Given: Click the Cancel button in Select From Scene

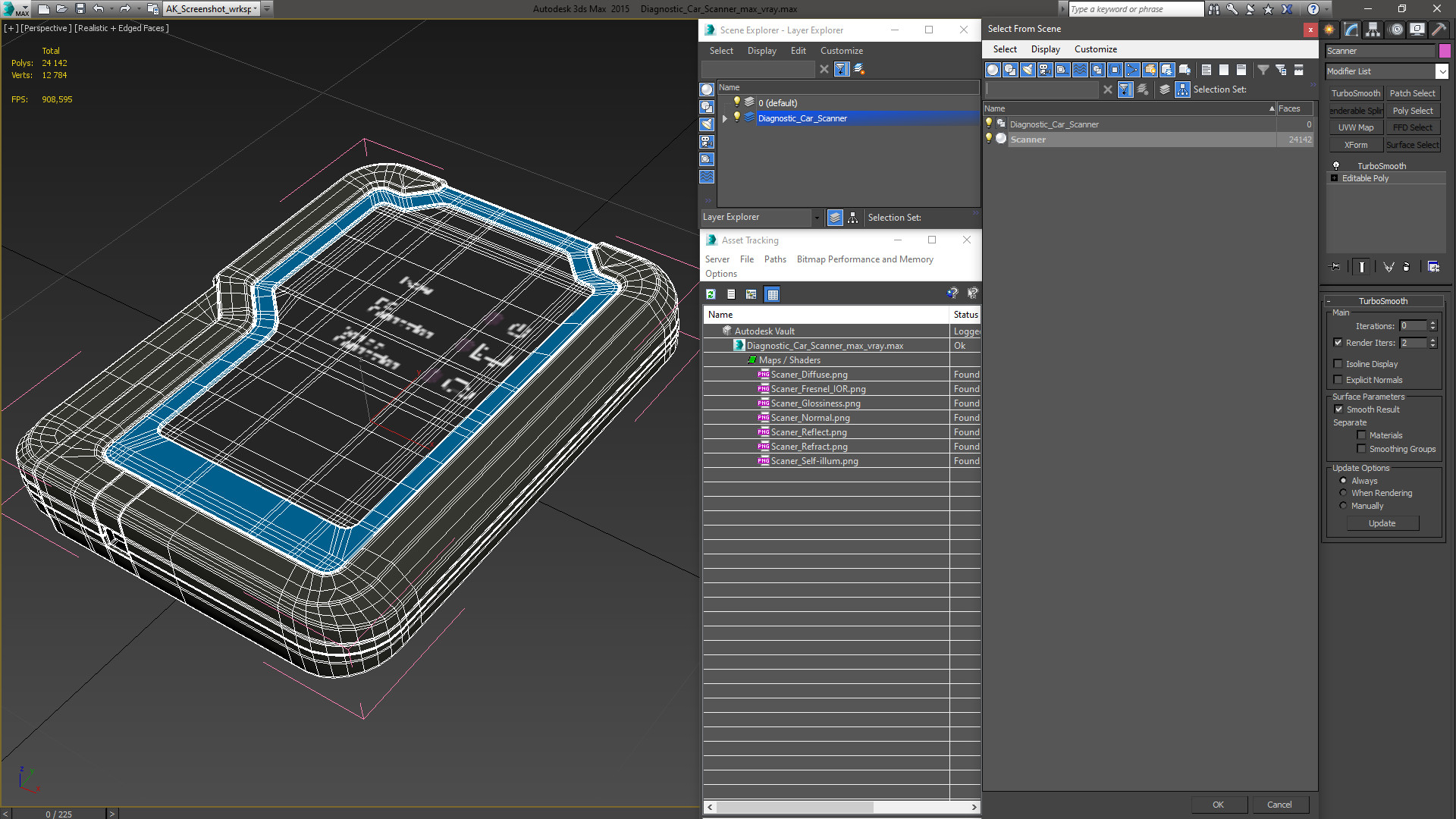Looking at the screenshot, I should 1279,805.
